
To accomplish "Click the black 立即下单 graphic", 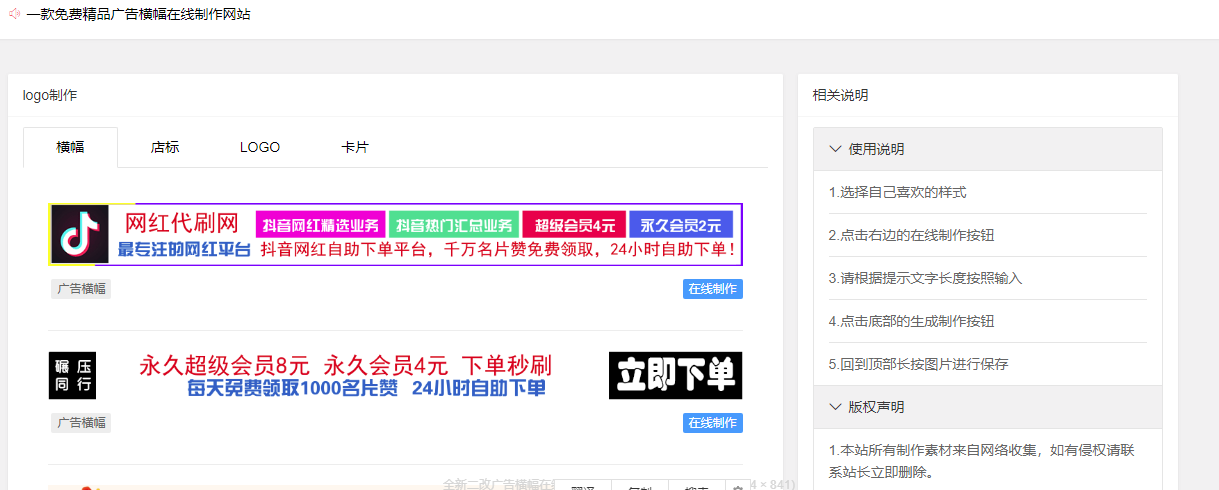I will pos(675,375).
